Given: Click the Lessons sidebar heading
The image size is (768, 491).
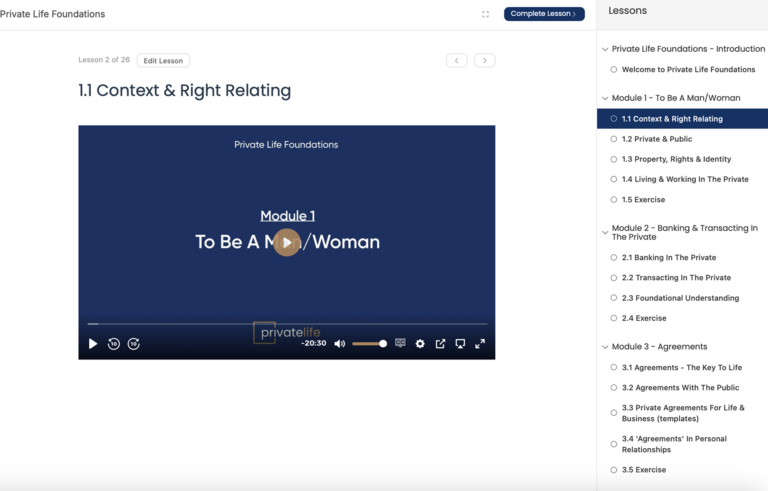Looking at the screenshot, I should click(x=627, y=11).
